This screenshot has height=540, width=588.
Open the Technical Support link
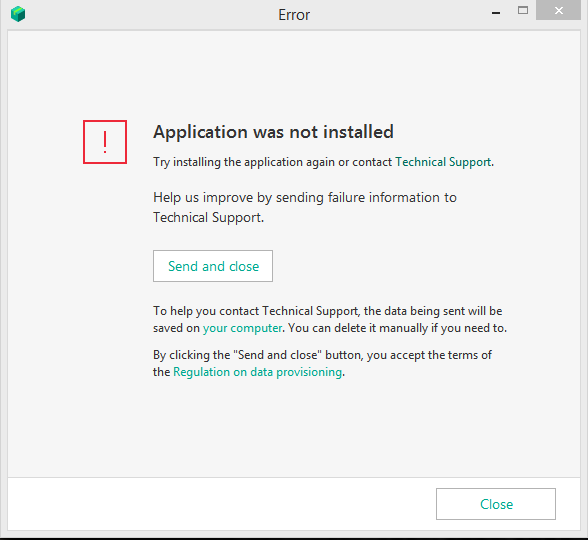coord(443,162)
